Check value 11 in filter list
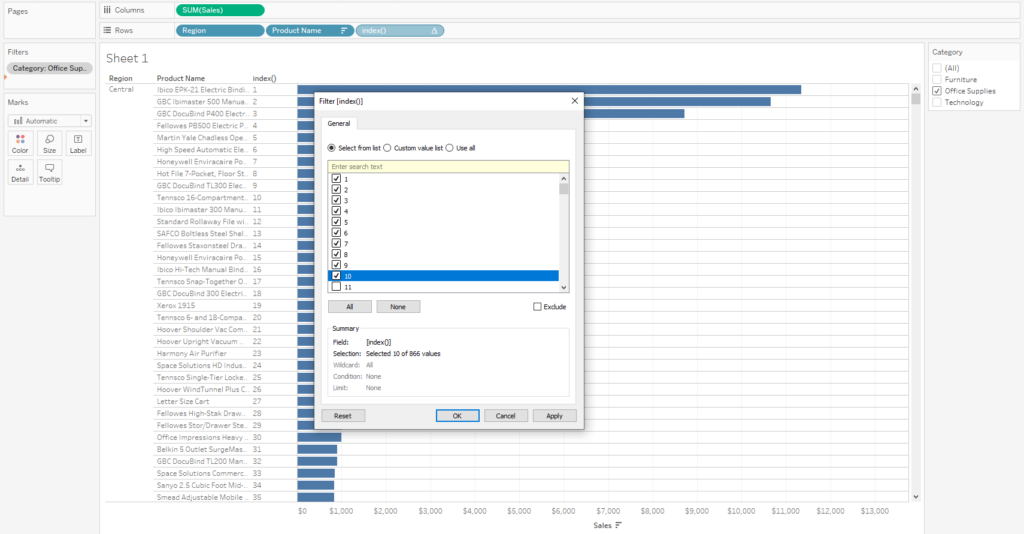The width and height of the screenshot is (1024, 534). (336, 287)
